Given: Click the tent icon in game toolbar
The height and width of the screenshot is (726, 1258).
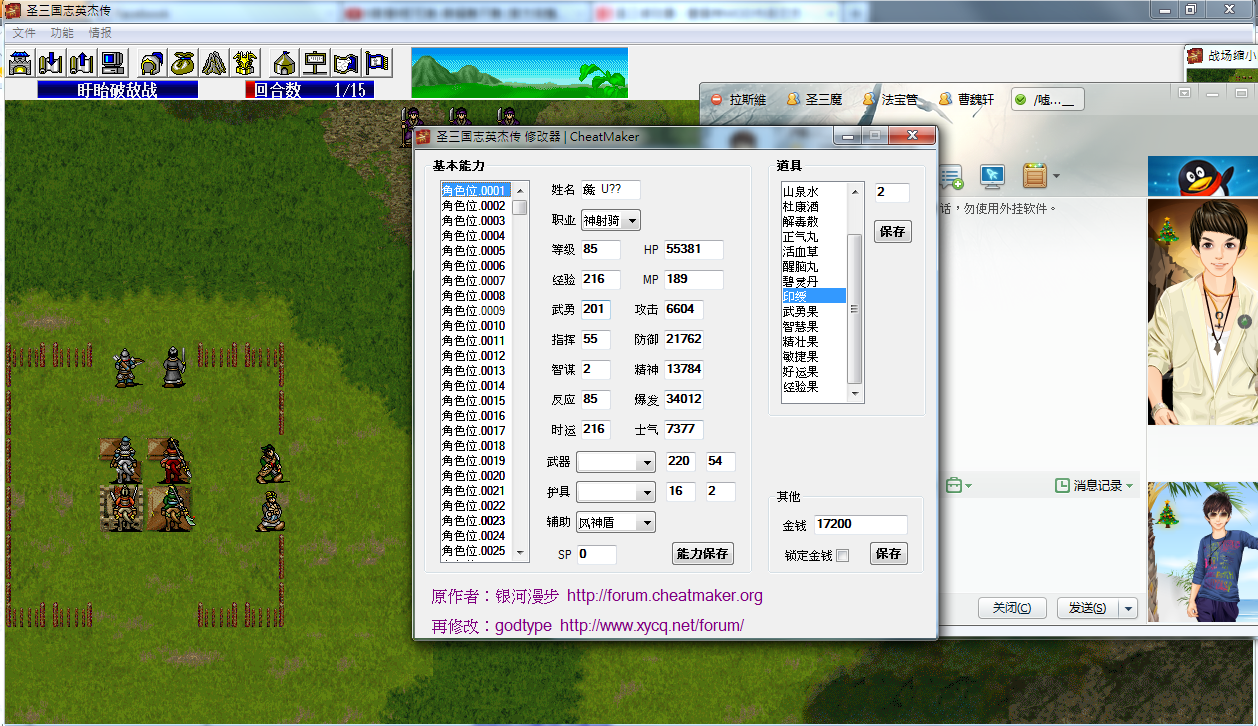Looking at the screenshot, I should click(x=285, y=63).
